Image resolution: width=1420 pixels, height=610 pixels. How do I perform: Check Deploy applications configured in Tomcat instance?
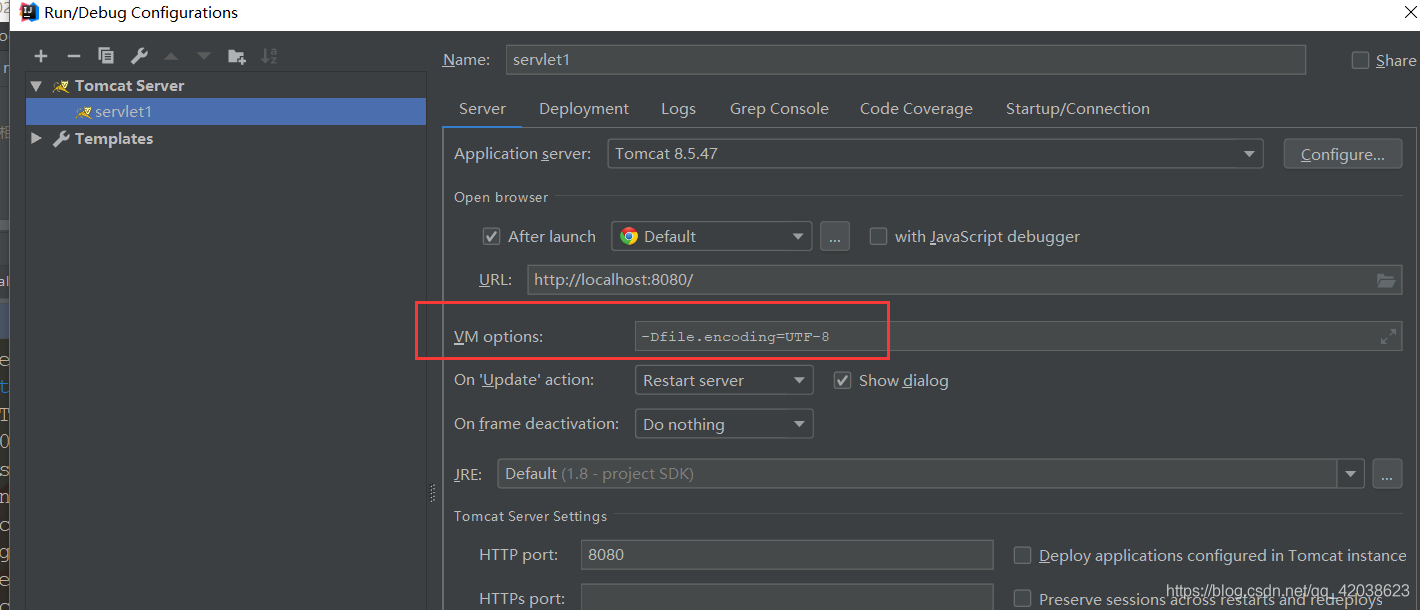(1022, 555)
